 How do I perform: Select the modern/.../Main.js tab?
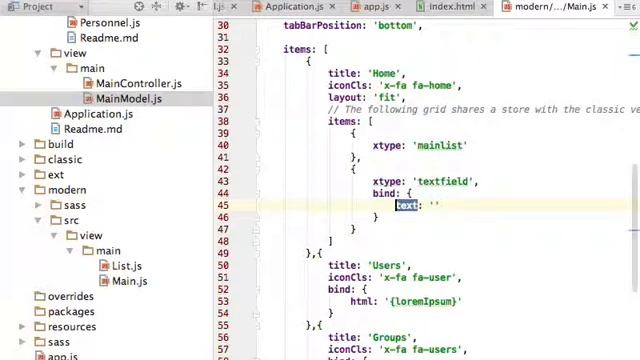coord(555,7)
